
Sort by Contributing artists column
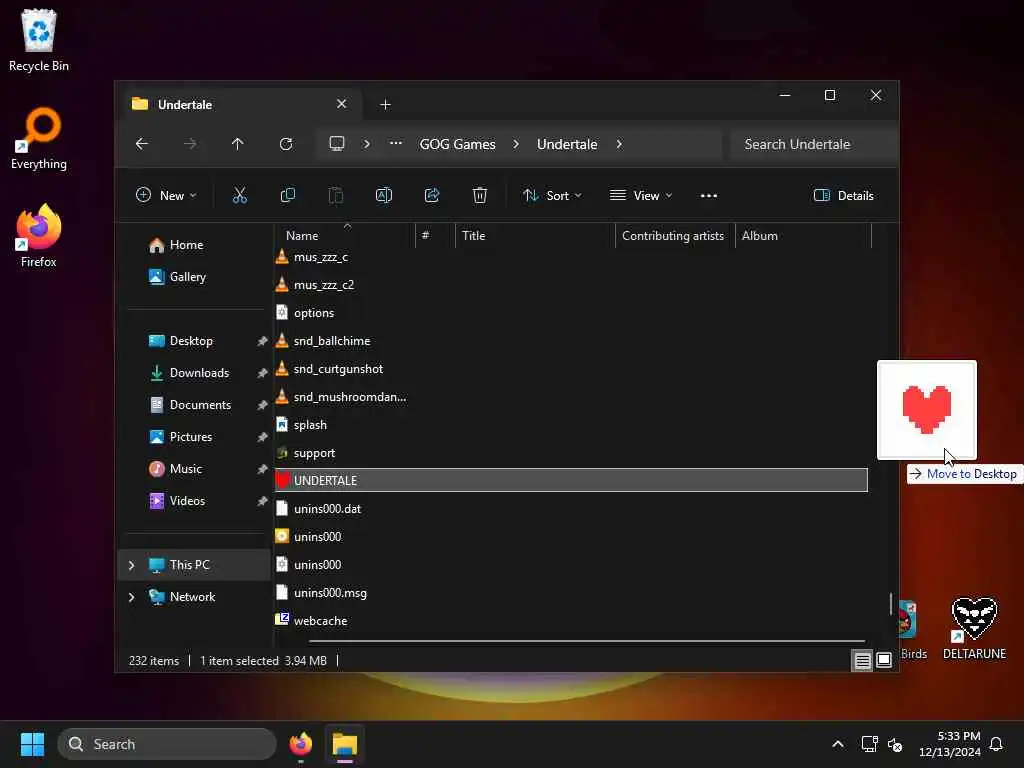point(673,236)
